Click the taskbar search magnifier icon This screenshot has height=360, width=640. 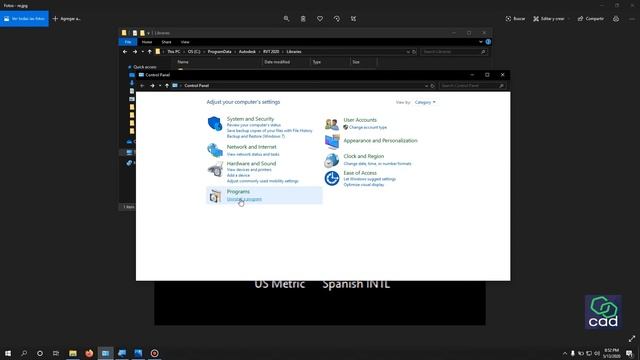[x=24, y=353]
